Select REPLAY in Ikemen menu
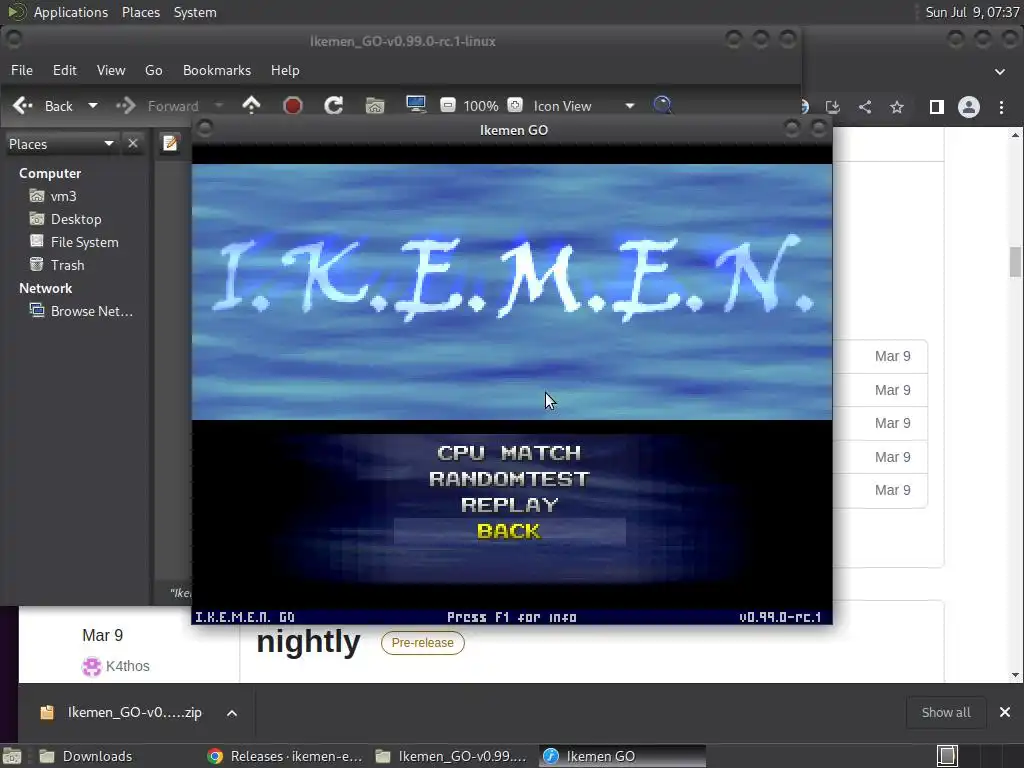The image size is (1024, 768). tap(509, 505)
